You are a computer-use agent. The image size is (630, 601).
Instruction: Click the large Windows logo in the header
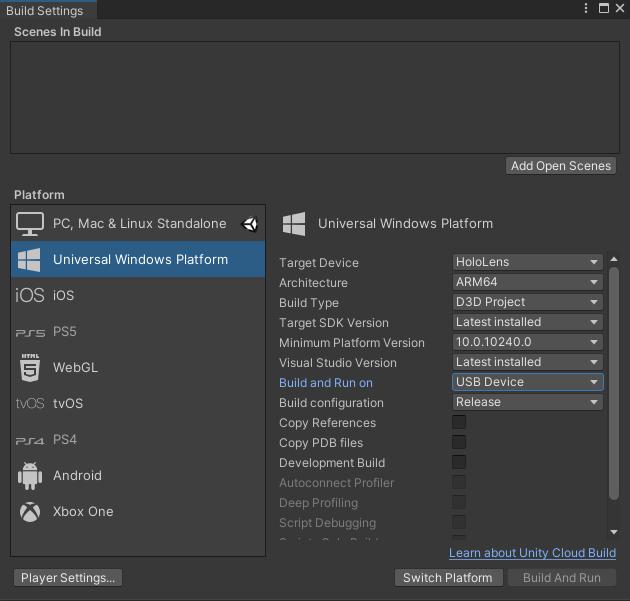pyautogui.click(x=294, y=224)
